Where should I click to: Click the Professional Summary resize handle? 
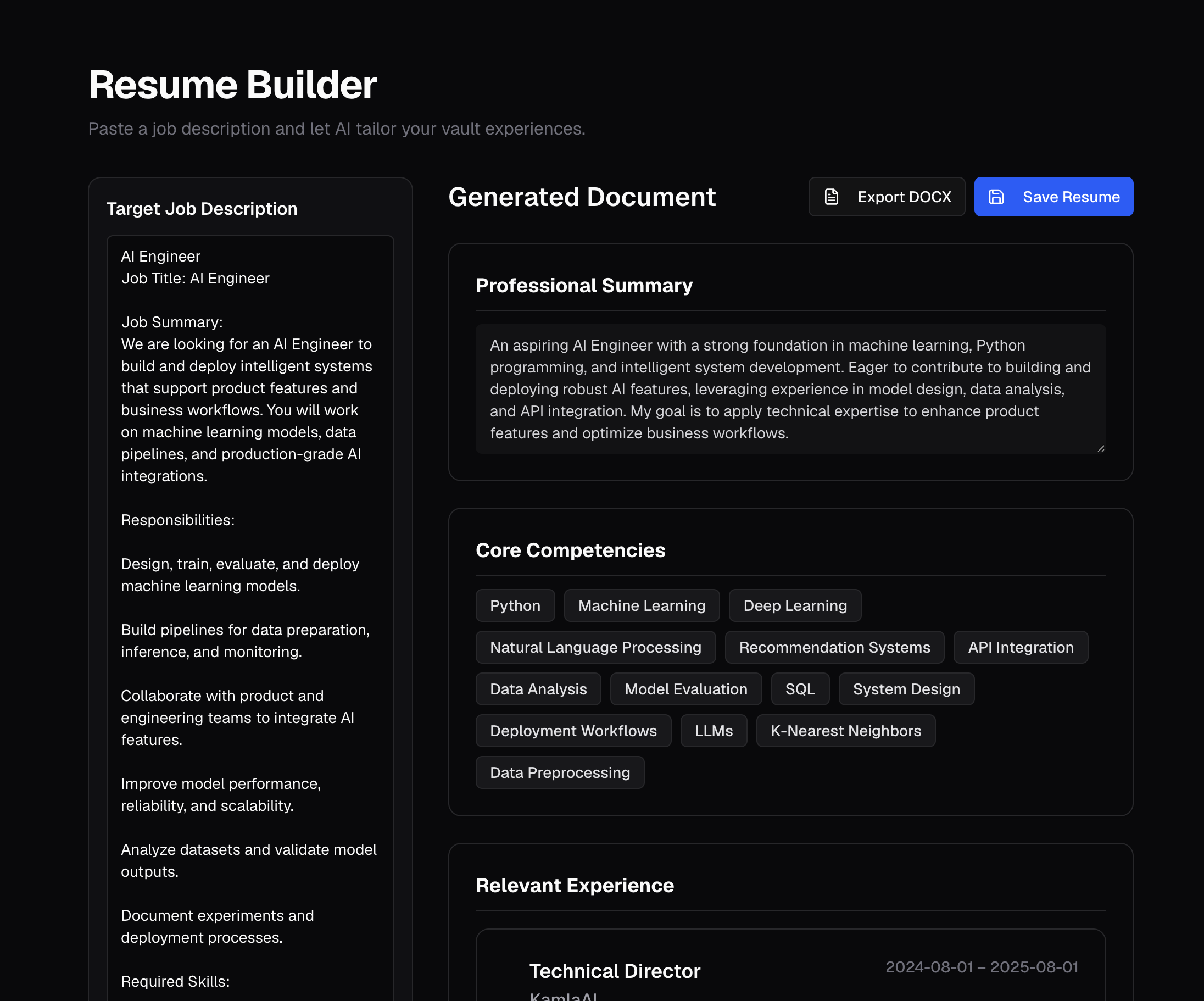(1100, 448)
